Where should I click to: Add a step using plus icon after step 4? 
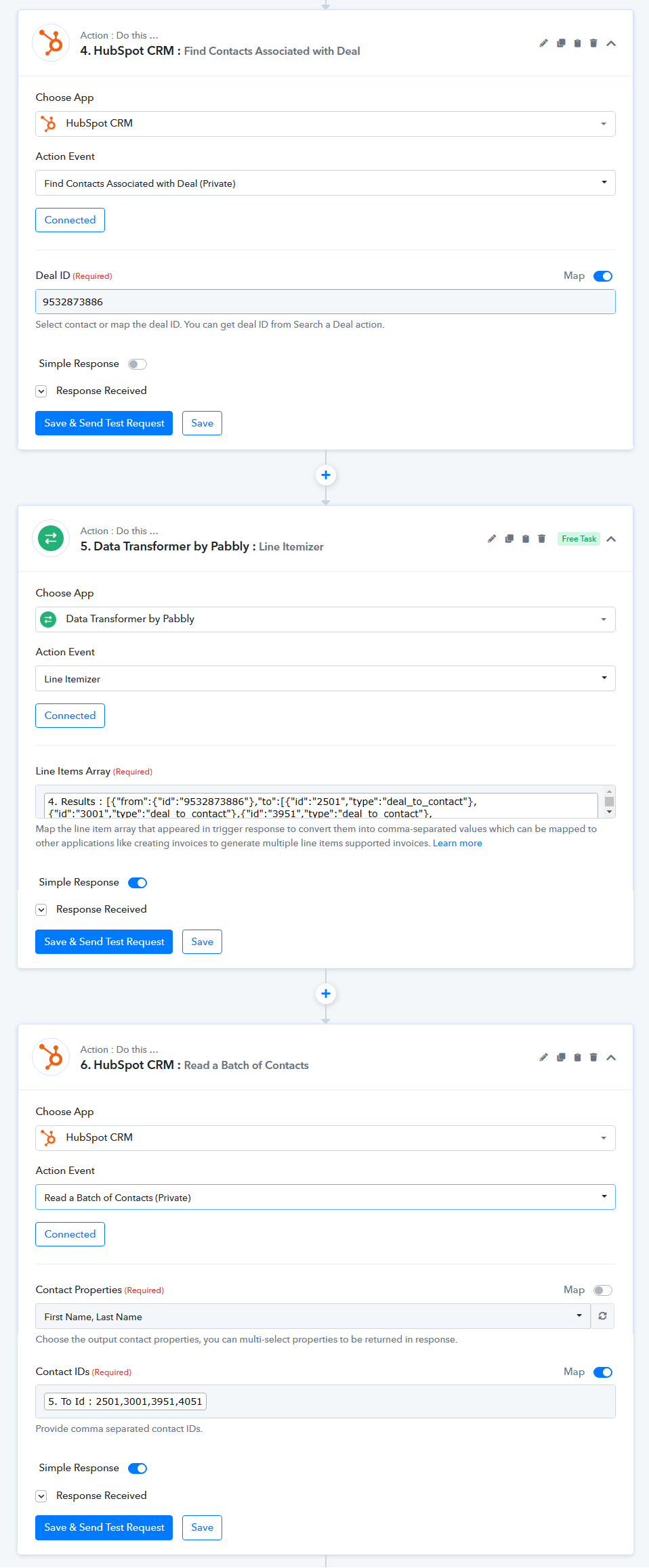326,475
